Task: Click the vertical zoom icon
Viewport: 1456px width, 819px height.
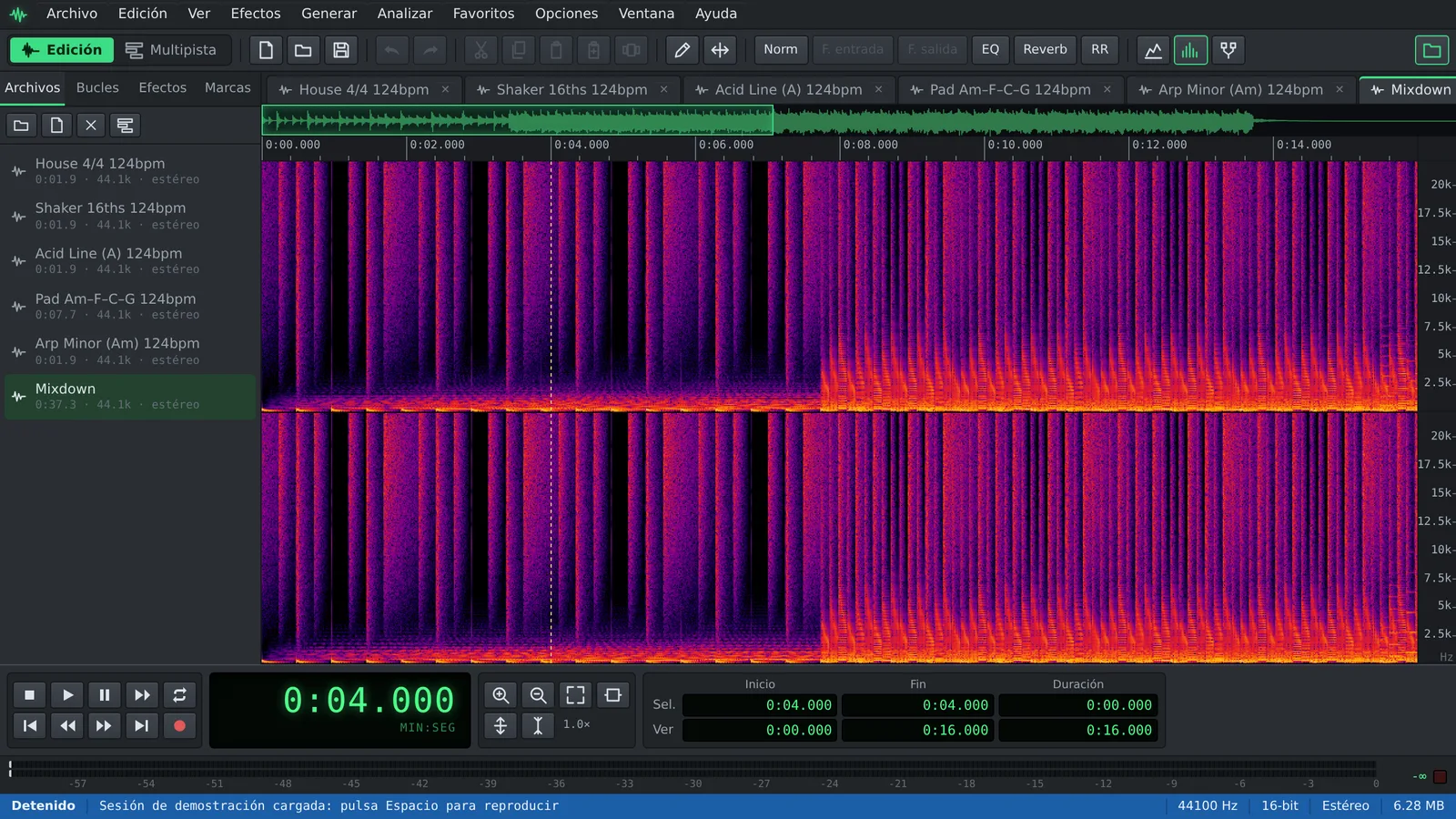Action: coord(500,725)
